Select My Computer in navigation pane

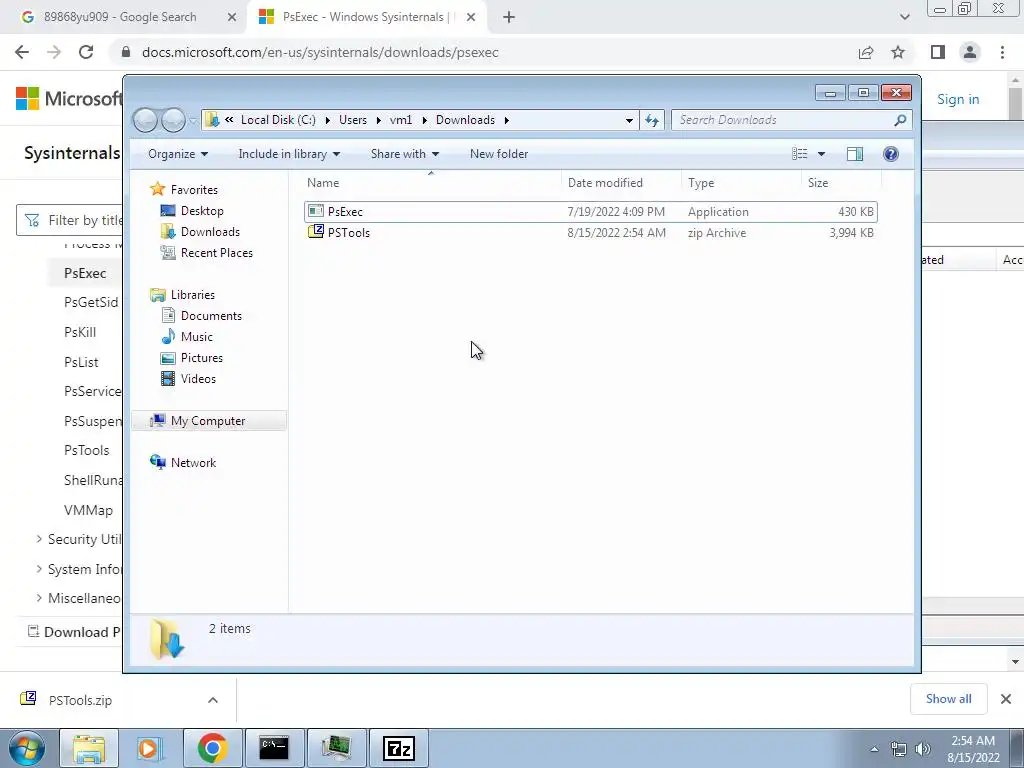coord(208,421)
